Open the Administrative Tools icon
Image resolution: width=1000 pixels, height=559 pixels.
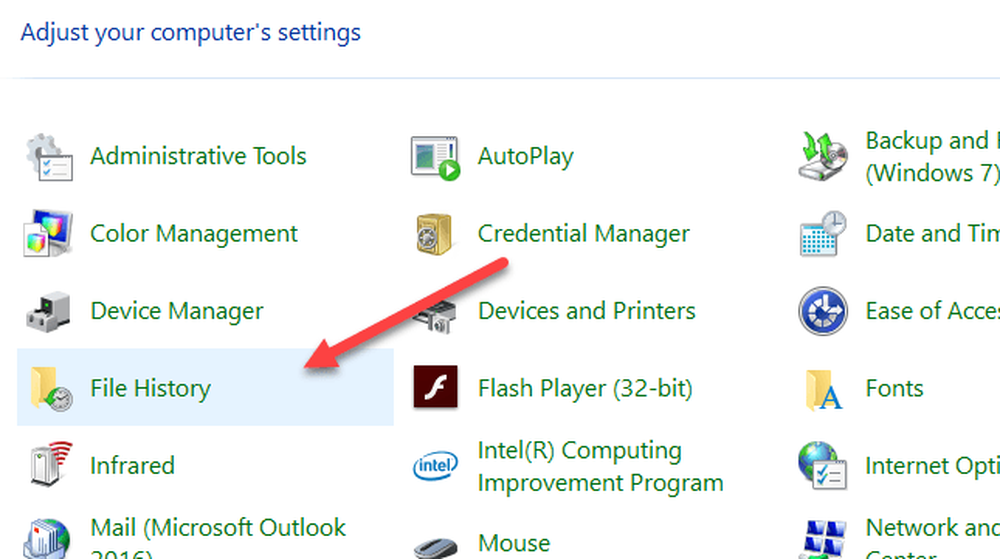pos(49,157)
